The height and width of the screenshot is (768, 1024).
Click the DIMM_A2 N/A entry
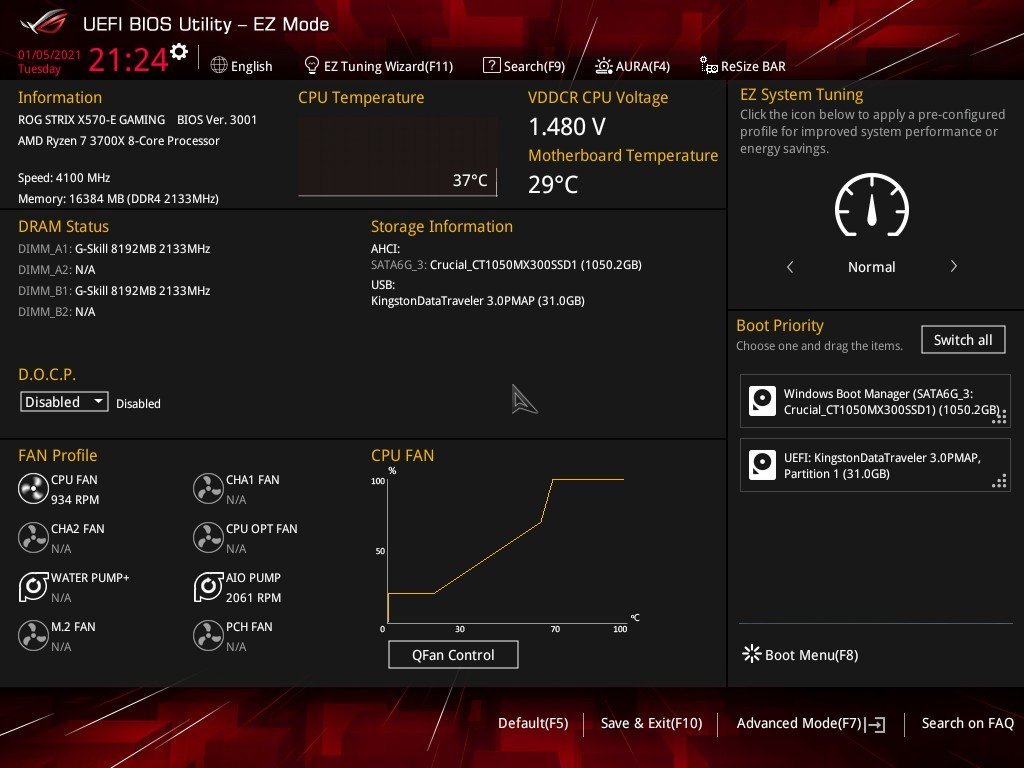coord(57,270)
